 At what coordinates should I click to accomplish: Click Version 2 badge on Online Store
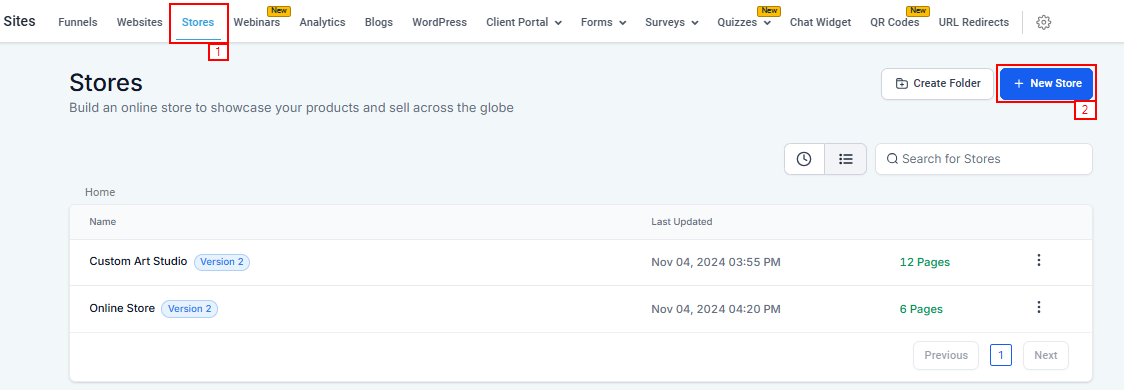(189, 308)
